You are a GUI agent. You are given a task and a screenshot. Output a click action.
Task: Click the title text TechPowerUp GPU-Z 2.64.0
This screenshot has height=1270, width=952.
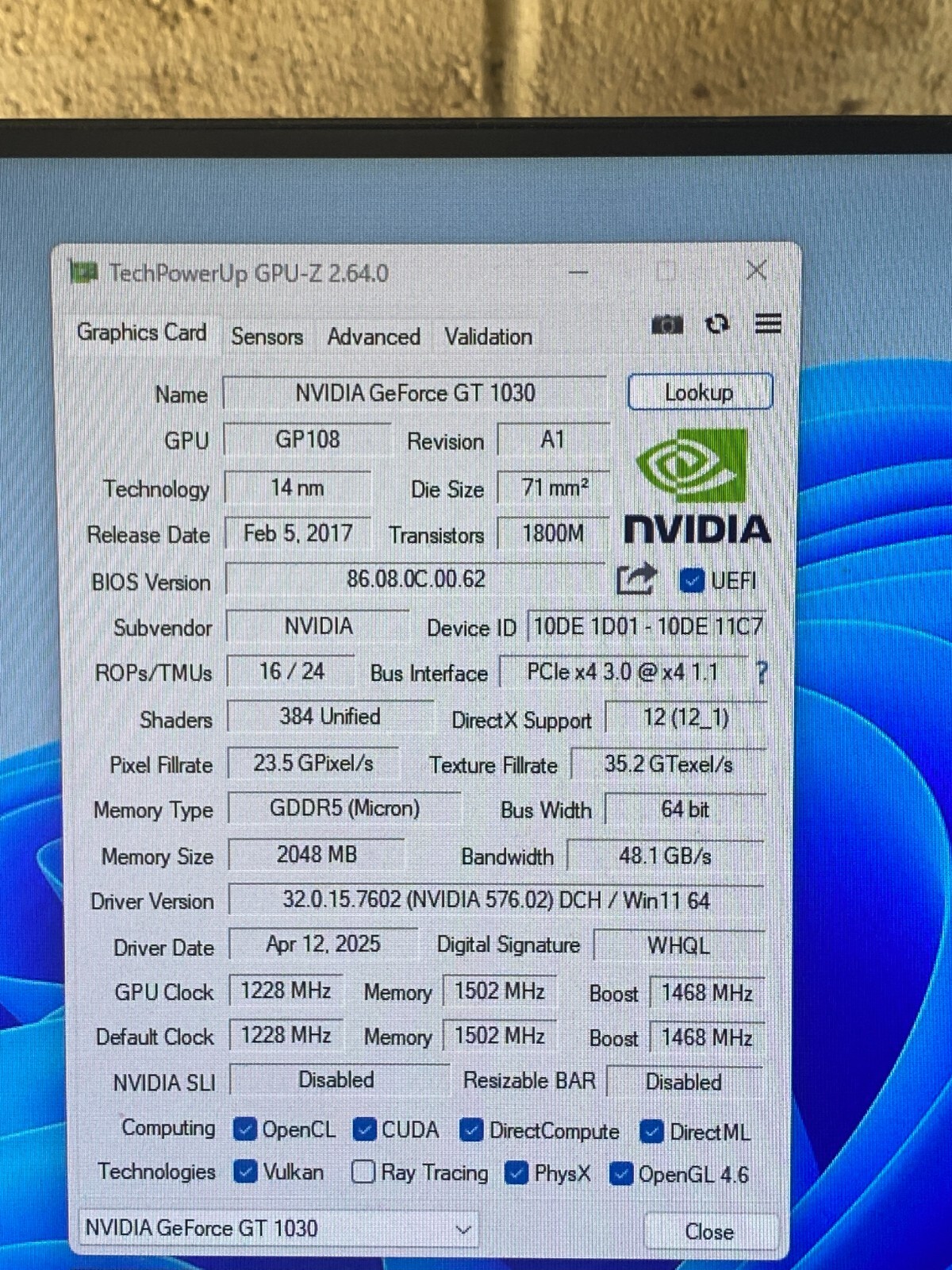click(x=248, y=274)
